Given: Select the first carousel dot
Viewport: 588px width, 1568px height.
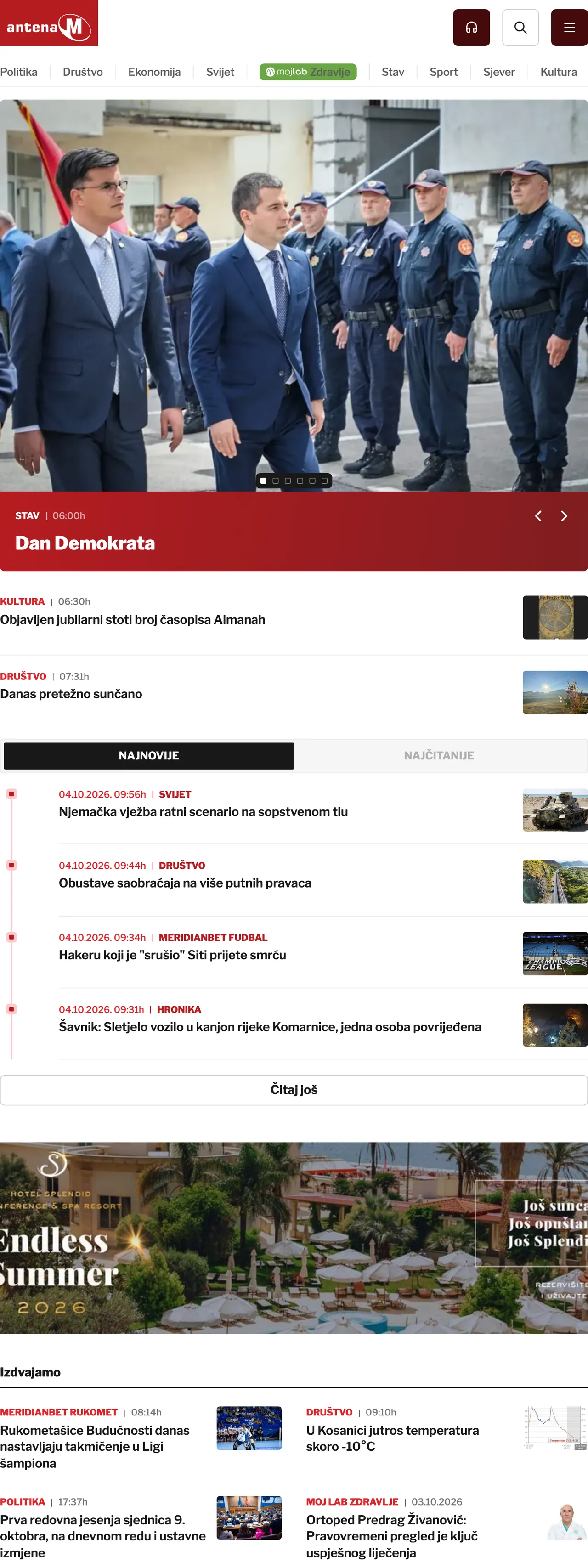Looking at the screenshot, I should (x=263, y=481).
